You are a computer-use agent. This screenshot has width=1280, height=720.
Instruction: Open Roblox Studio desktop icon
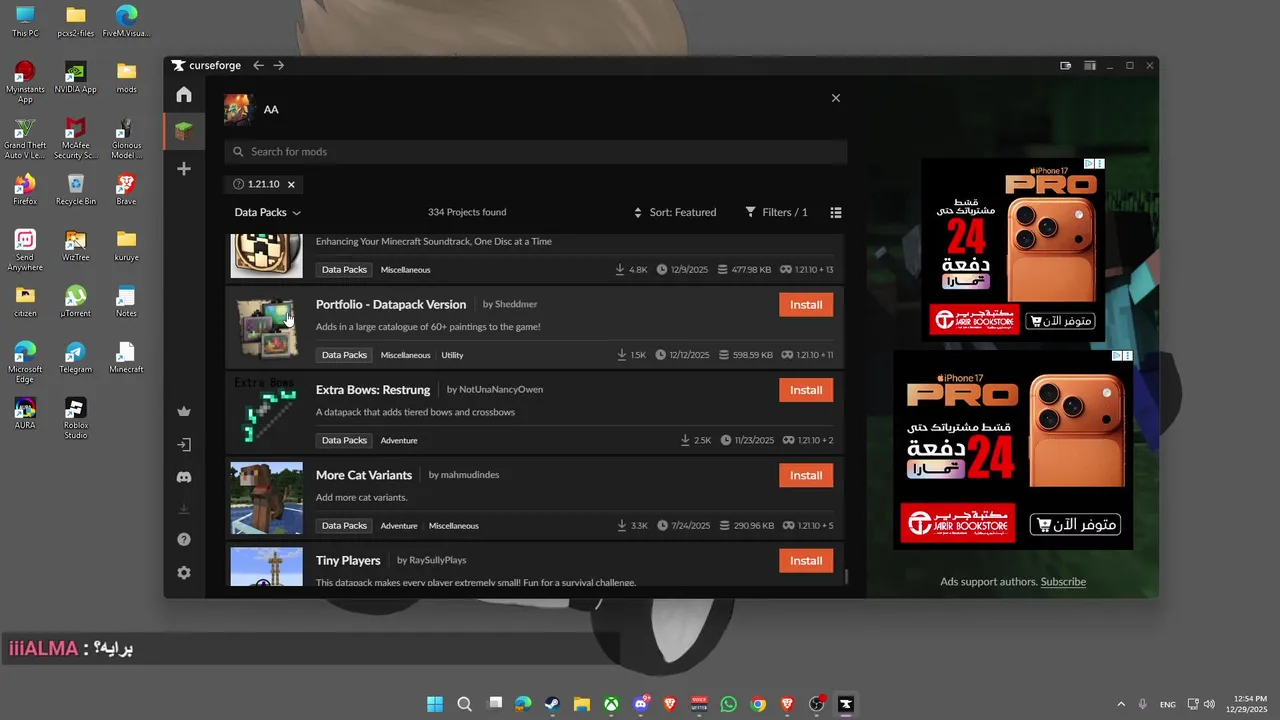tap(75, 418)
